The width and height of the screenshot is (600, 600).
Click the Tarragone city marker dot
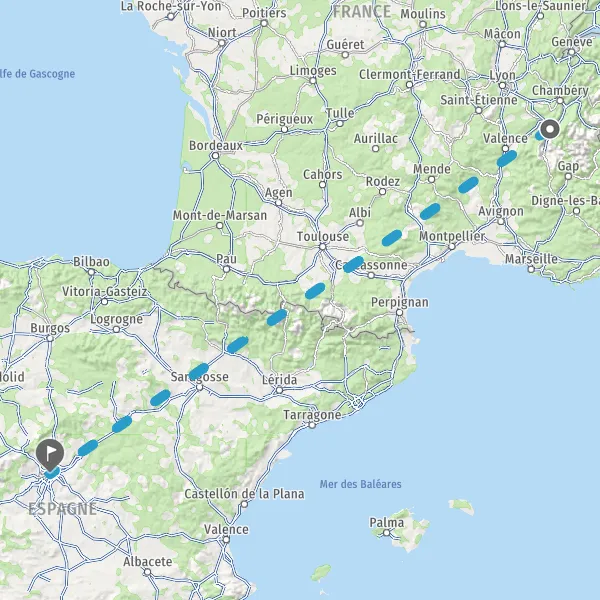click(312, 425)
